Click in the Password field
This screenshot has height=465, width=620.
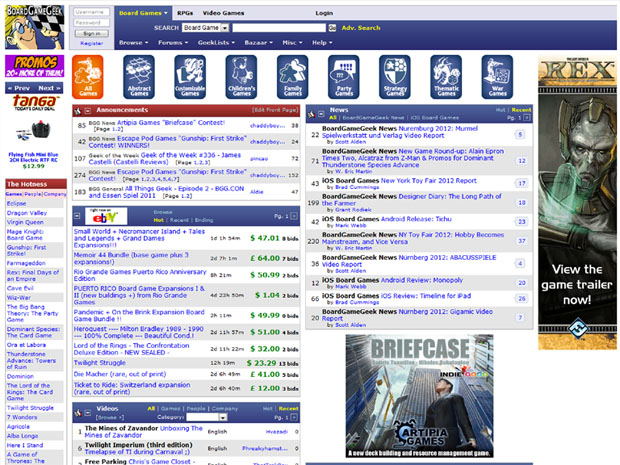coord(92,23)
